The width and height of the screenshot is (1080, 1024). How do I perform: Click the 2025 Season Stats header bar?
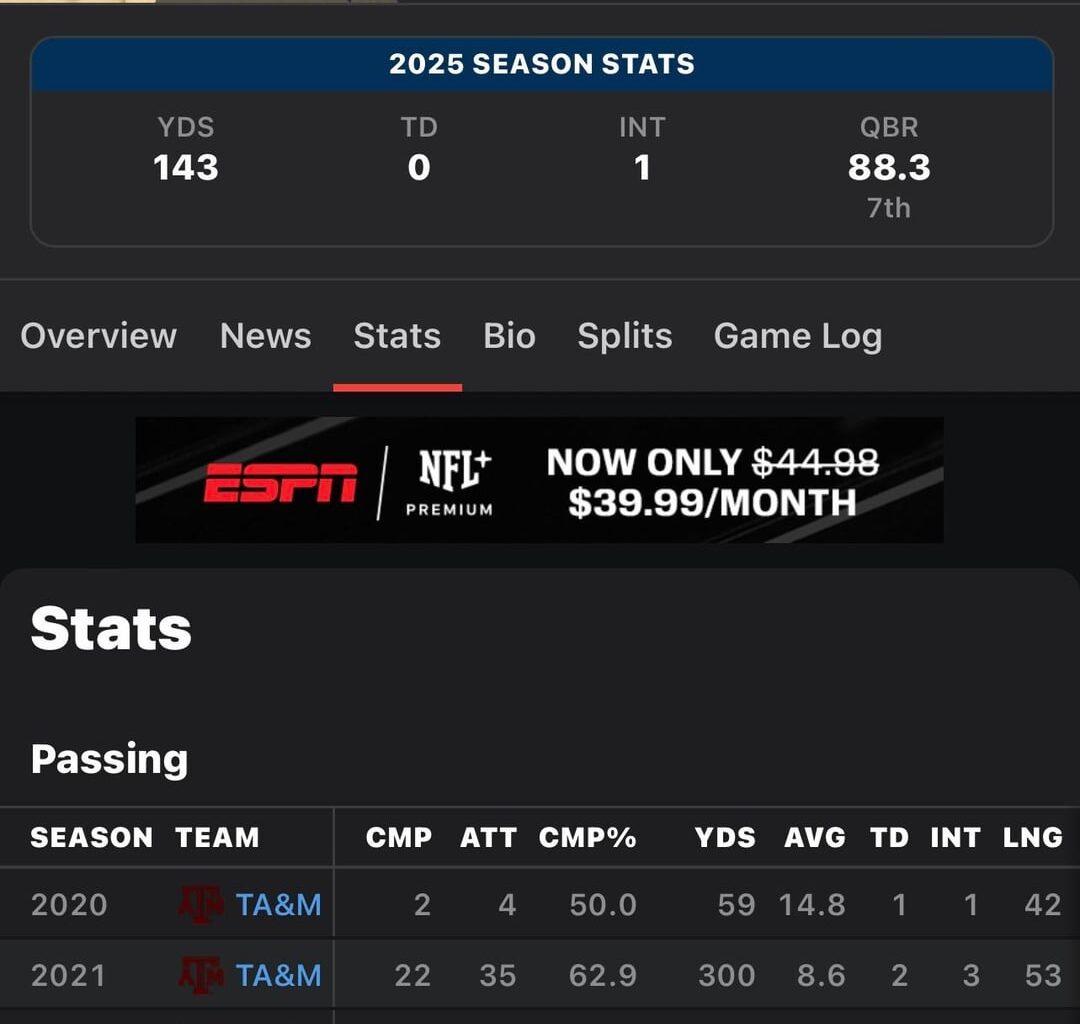[x=540, y=63]
